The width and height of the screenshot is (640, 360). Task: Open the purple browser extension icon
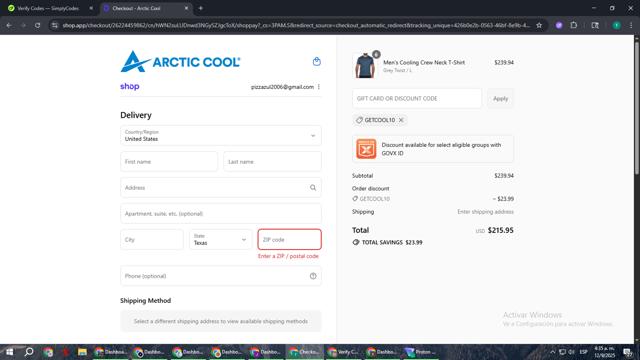pyautogui.click(x=559, y=25)
